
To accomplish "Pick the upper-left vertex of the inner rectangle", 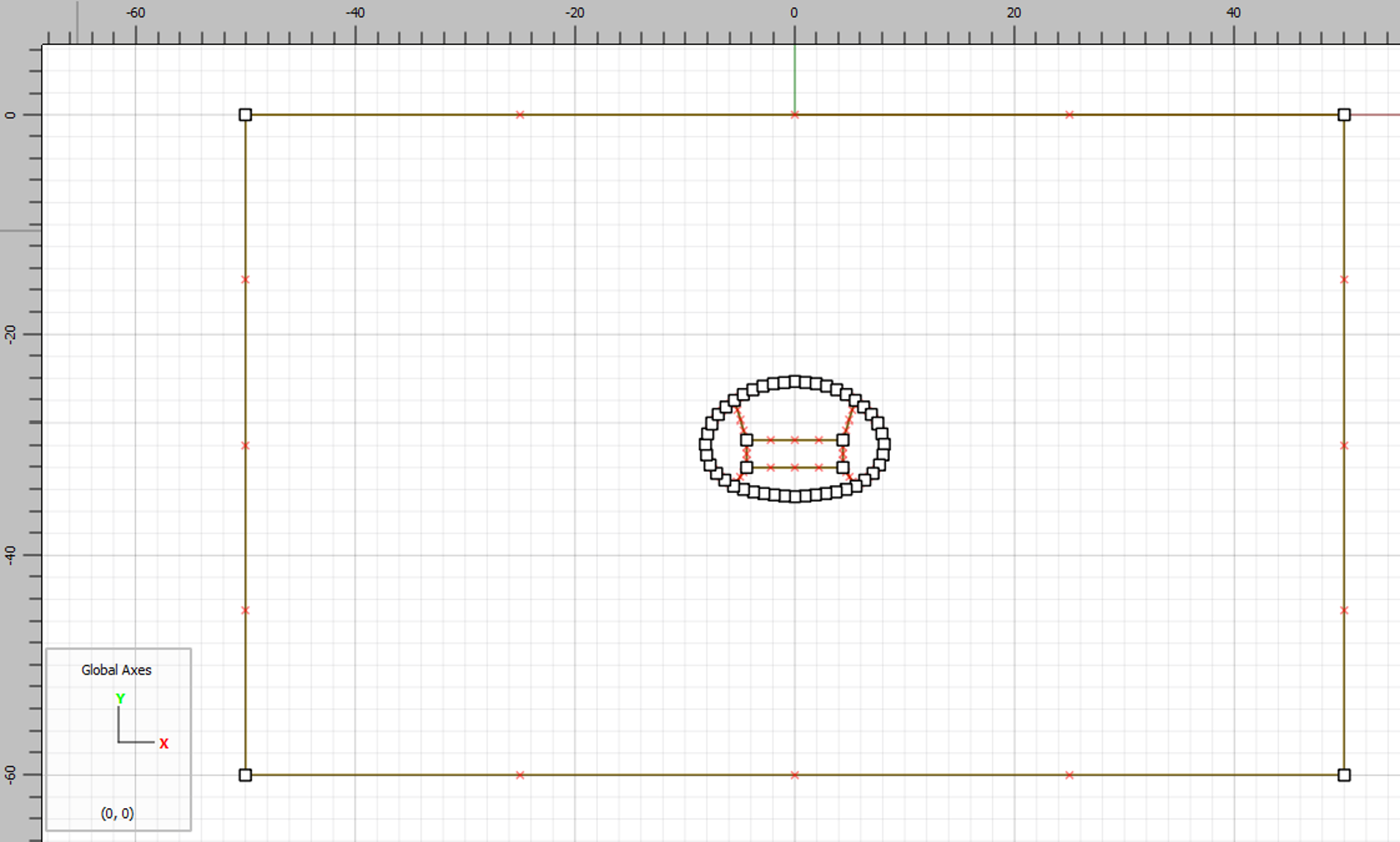I will [x=746, y=440].
